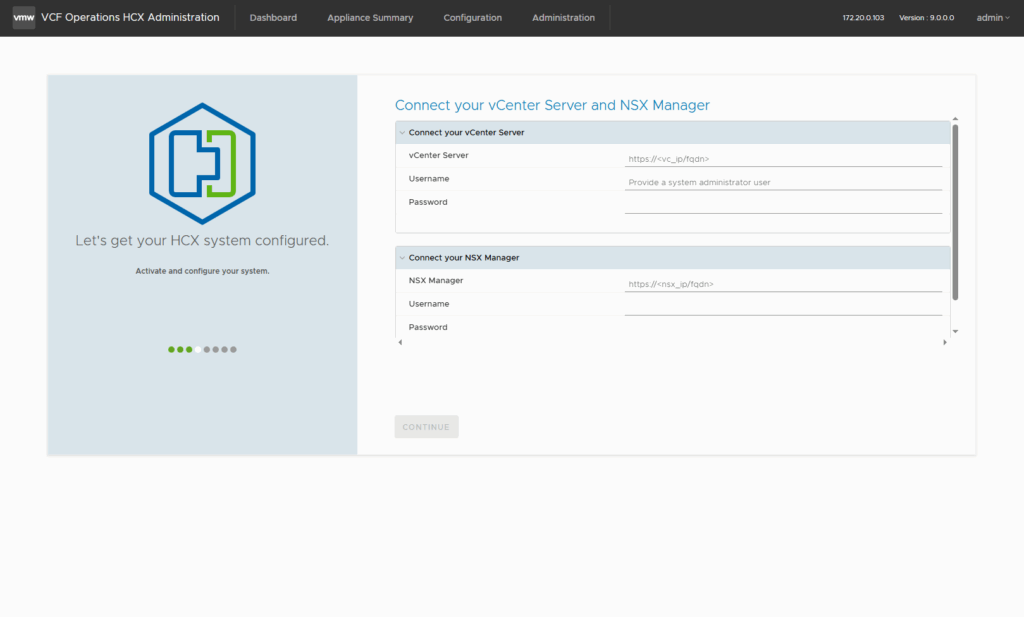Click the scroll left arrow below the form
Screen dimensions: 1024x617
[400, 343]
